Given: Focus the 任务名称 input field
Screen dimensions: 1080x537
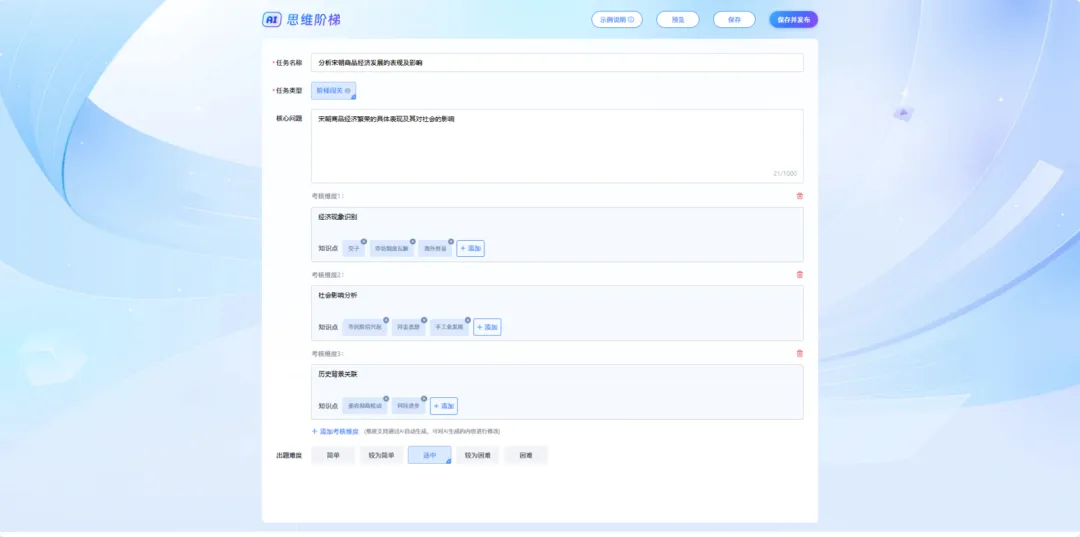Looking at the screenshot, I should 557,63.
